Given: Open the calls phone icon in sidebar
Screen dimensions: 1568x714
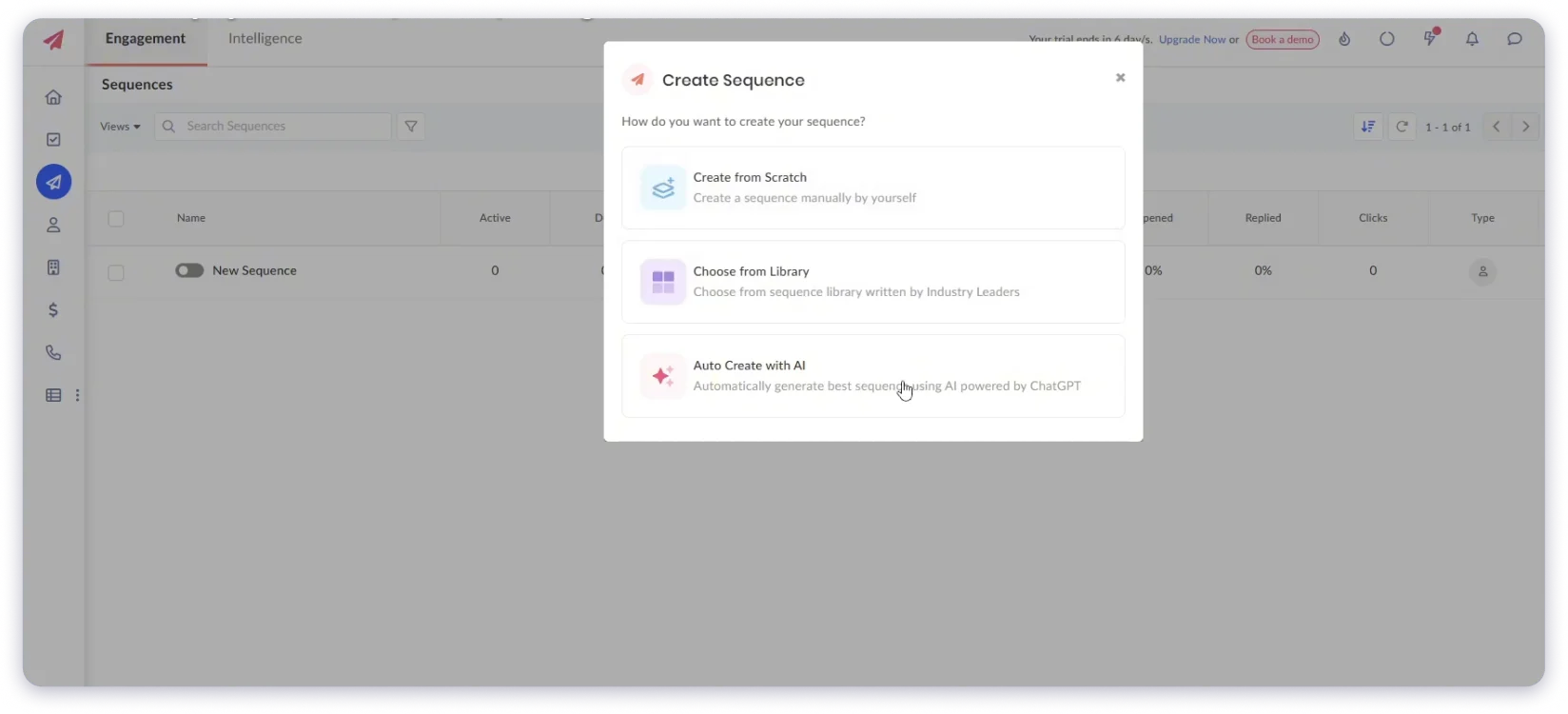Looking at the screenshot, I should (53, 353).
